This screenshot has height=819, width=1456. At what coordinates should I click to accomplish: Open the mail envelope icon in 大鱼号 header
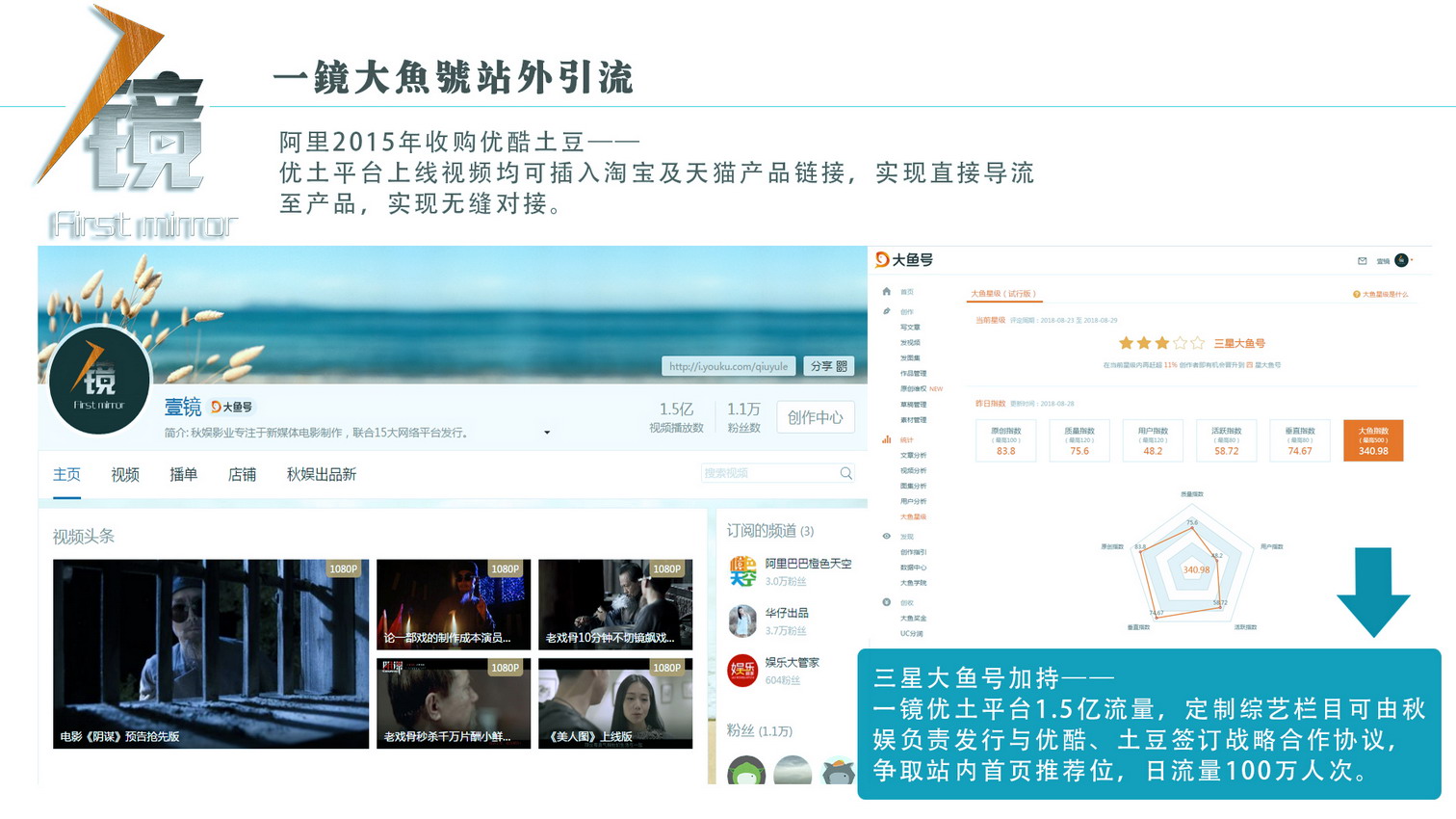[1362, 261]
